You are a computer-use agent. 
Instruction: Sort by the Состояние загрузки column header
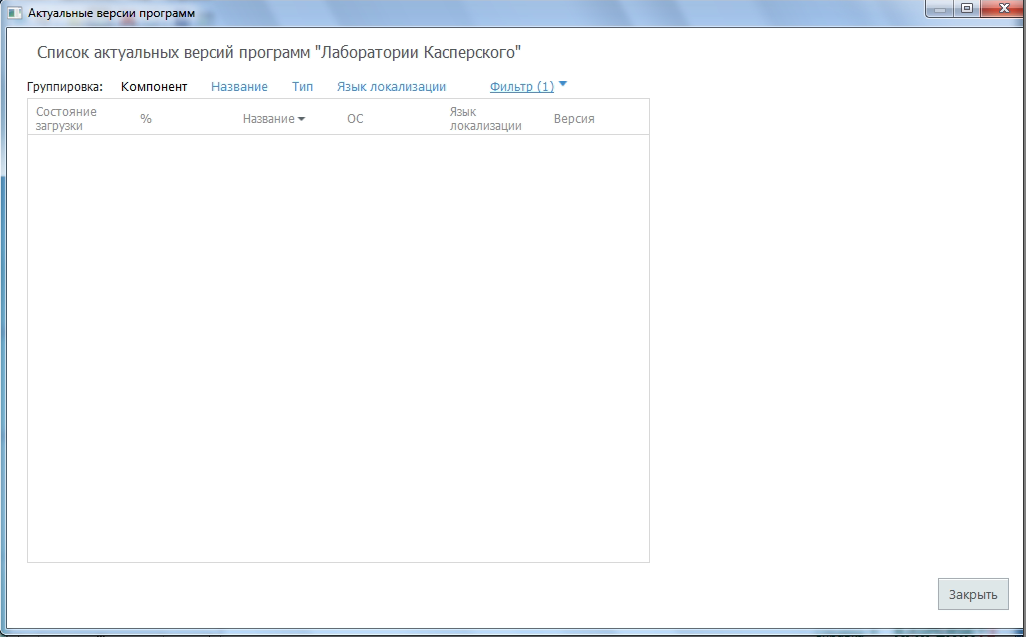(66, 118)
